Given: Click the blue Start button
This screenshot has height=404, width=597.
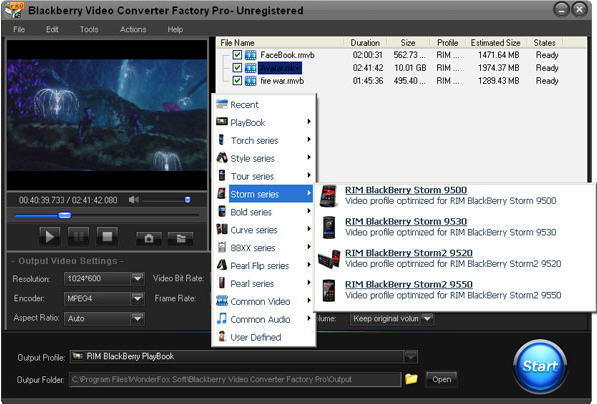Looking at the screenshot, I should coord(540,366).
